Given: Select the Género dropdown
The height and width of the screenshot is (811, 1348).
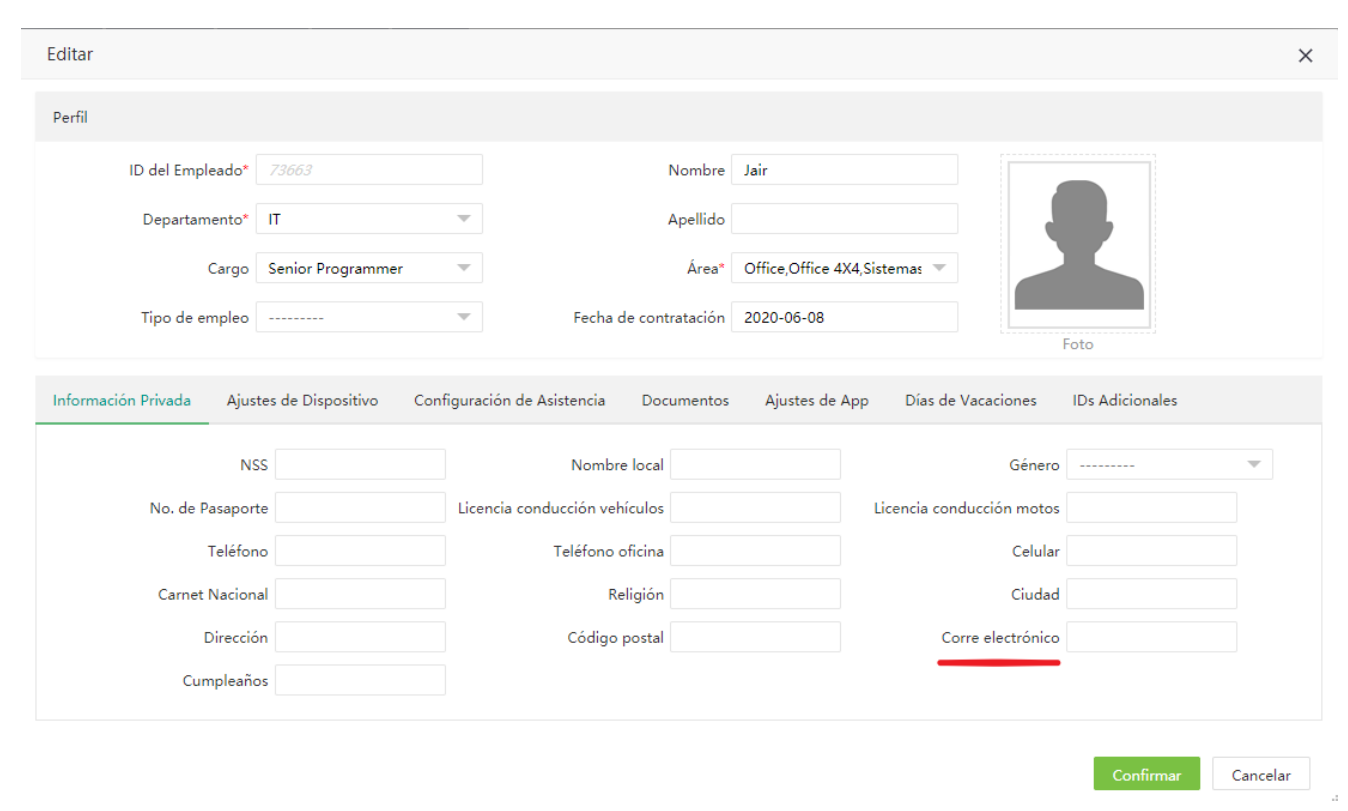Looking at the screenshot, I should 1169,465.
